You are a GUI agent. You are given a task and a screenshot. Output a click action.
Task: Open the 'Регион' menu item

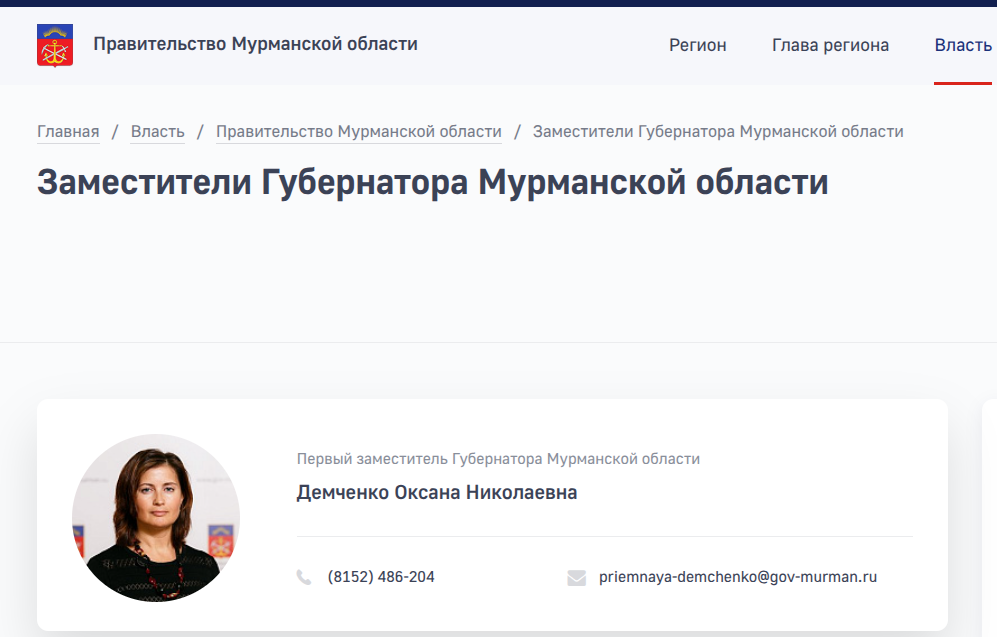click(x=698, y=45)
